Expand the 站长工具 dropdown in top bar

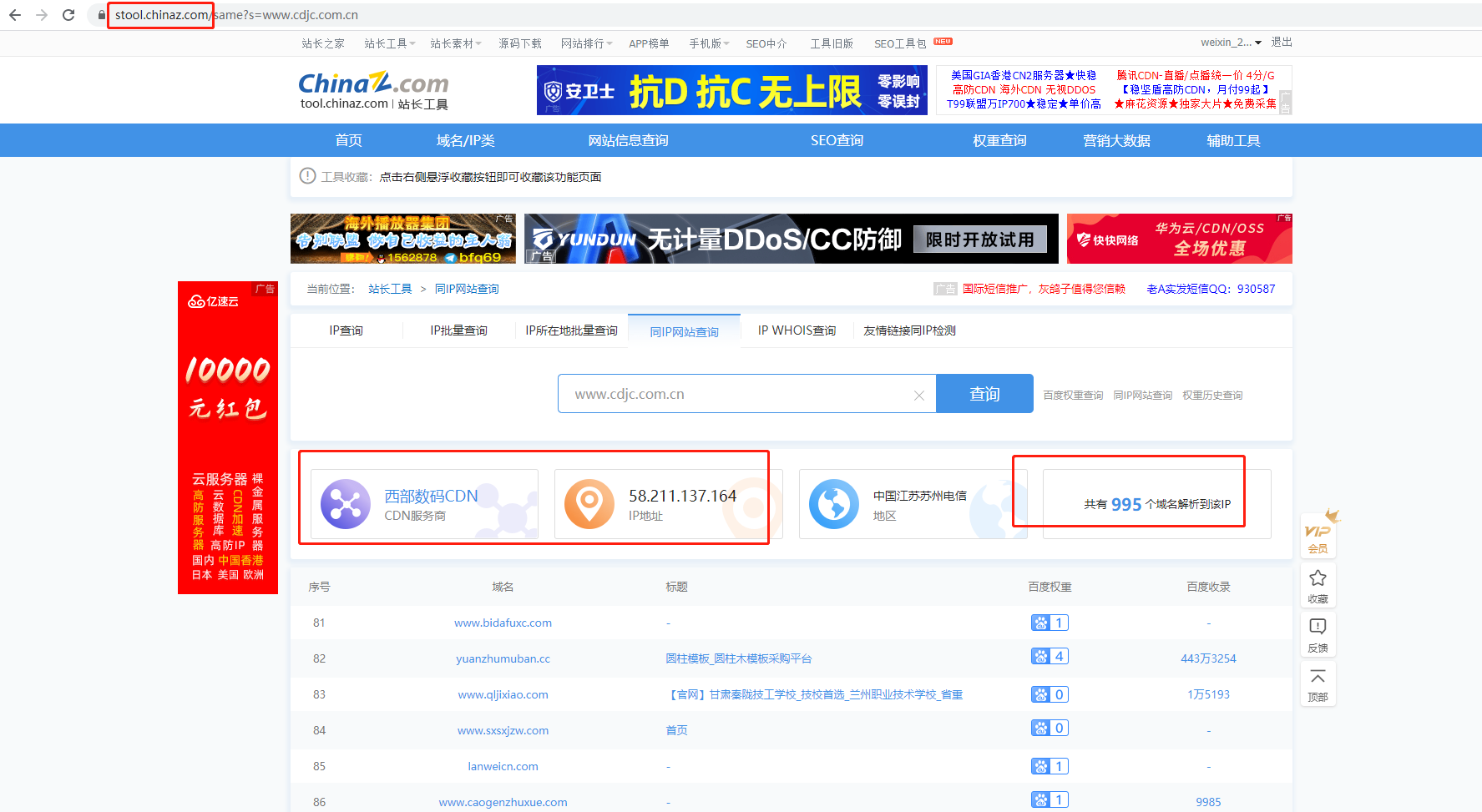click(x=389, y=43)
